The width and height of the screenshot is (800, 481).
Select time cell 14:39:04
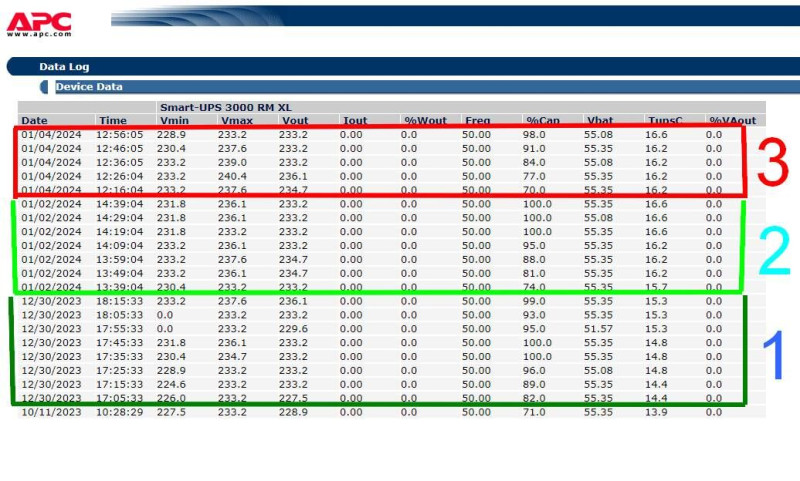119,204
